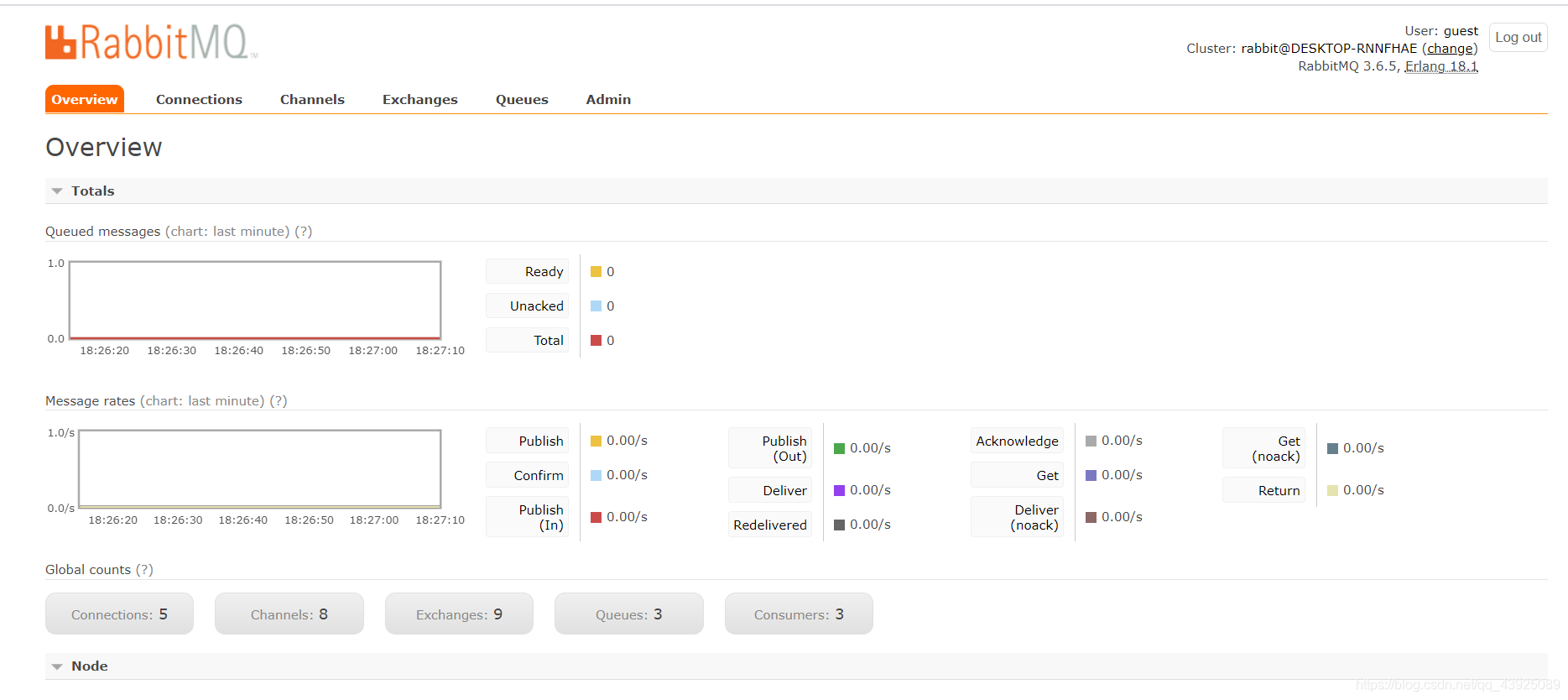Click the Total red color swatch
Viewport: 1568px width, 700px height.
click(596, 341)
